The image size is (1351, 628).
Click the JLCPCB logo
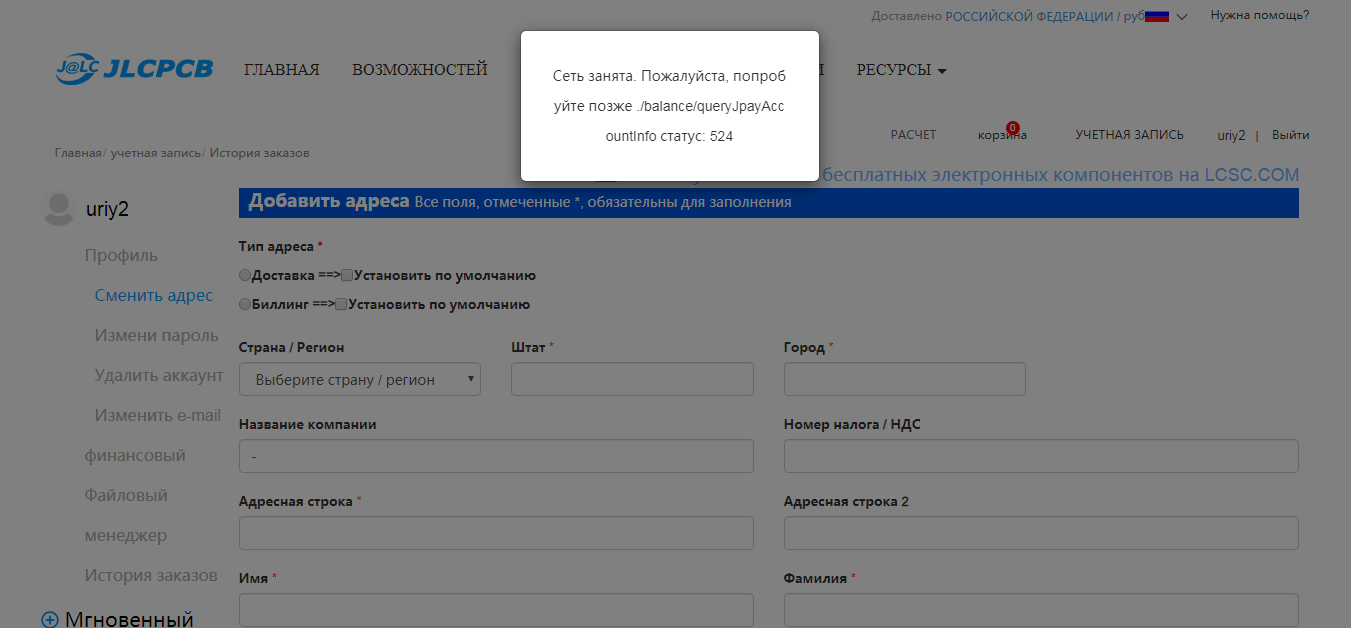coord(134,68)
